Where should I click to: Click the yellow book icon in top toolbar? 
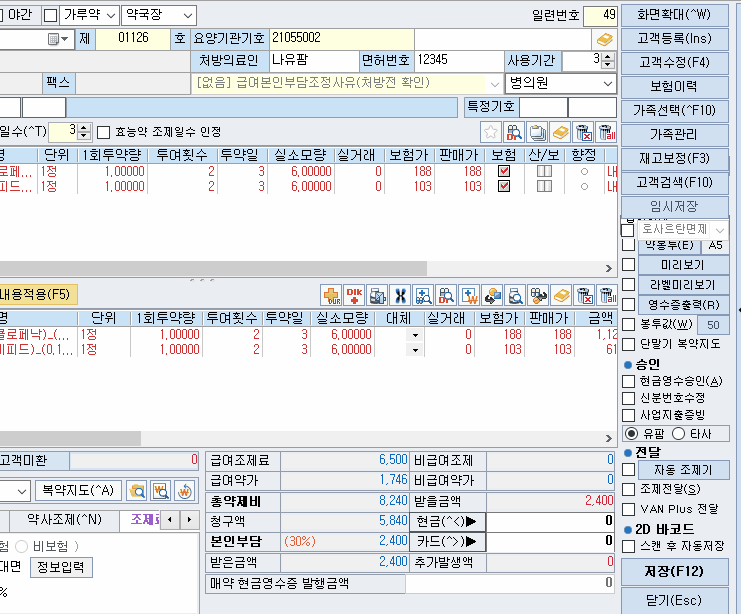[x=560, y=132]
